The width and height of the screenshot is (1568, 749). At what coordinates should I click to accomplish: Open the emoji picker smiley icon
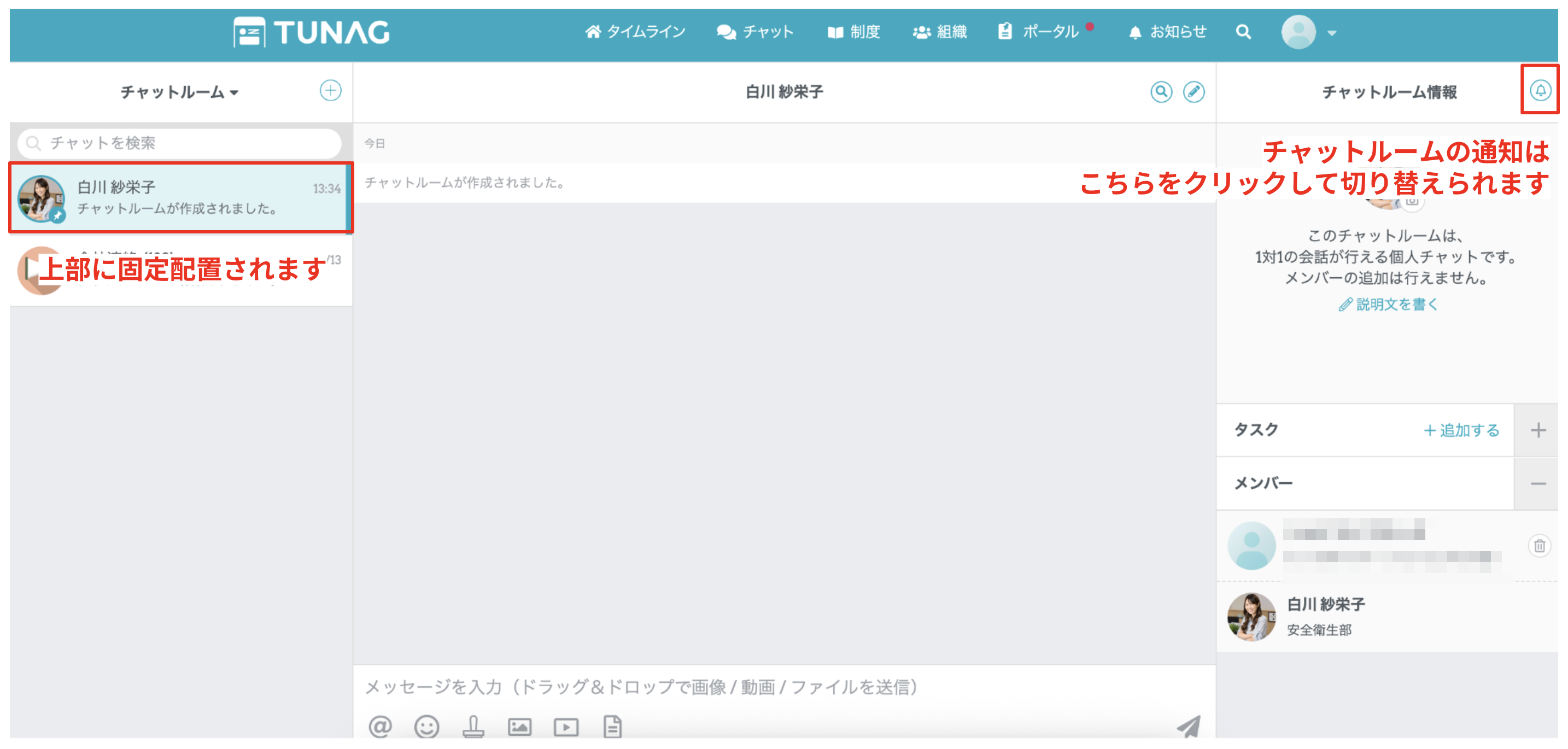[426, 727]
